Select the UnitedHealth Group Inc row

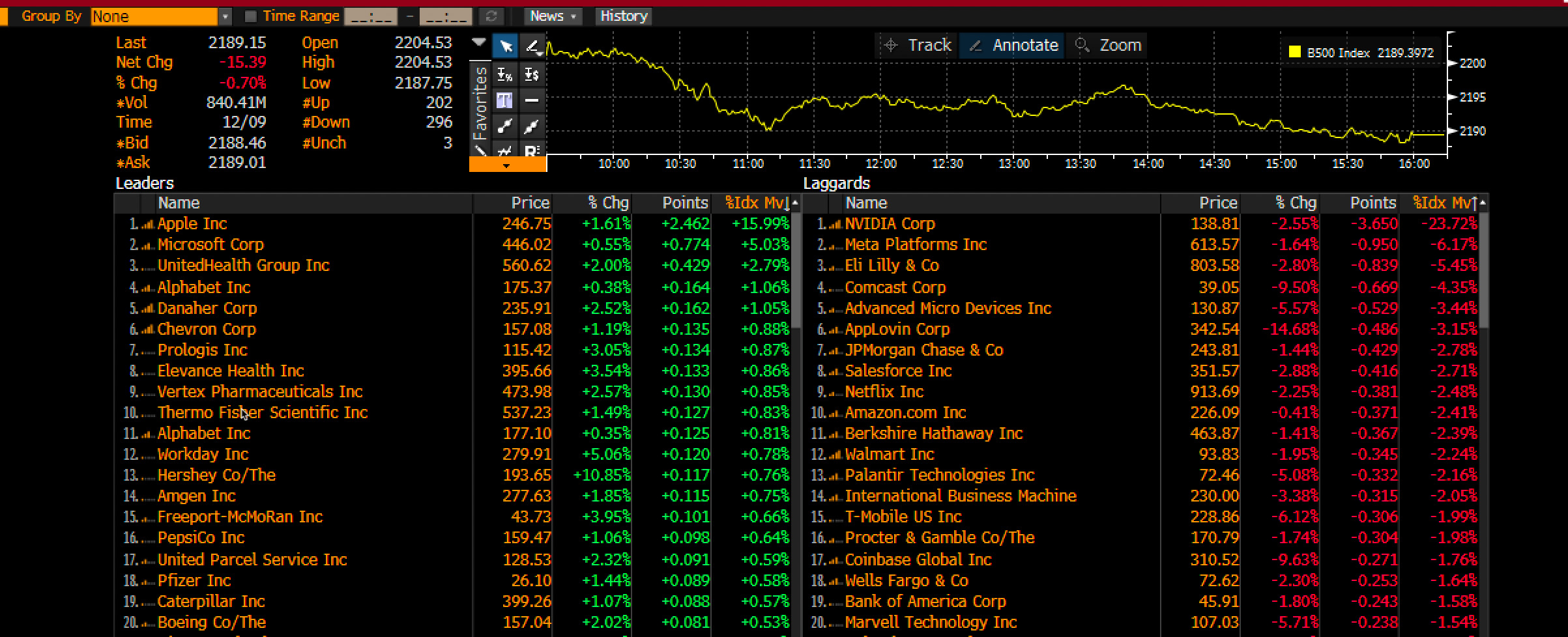pyautogui.click(x=452, y=266)
